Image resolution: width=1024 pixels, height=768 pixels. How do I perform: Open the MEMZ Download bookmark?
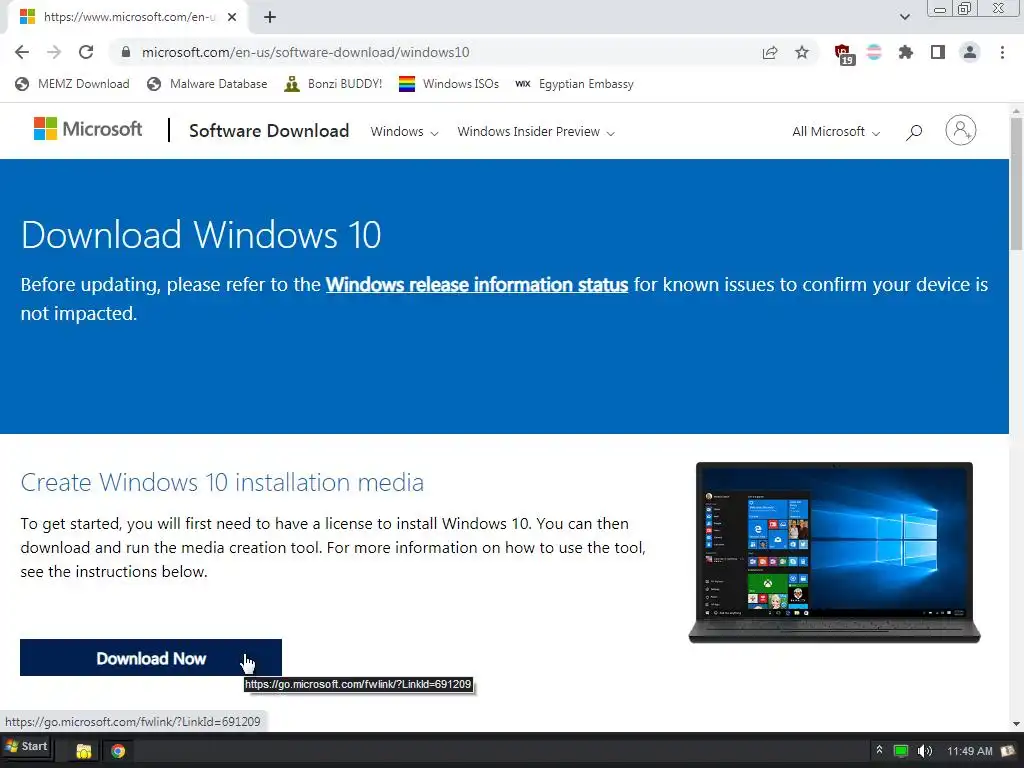pos(72,84)
